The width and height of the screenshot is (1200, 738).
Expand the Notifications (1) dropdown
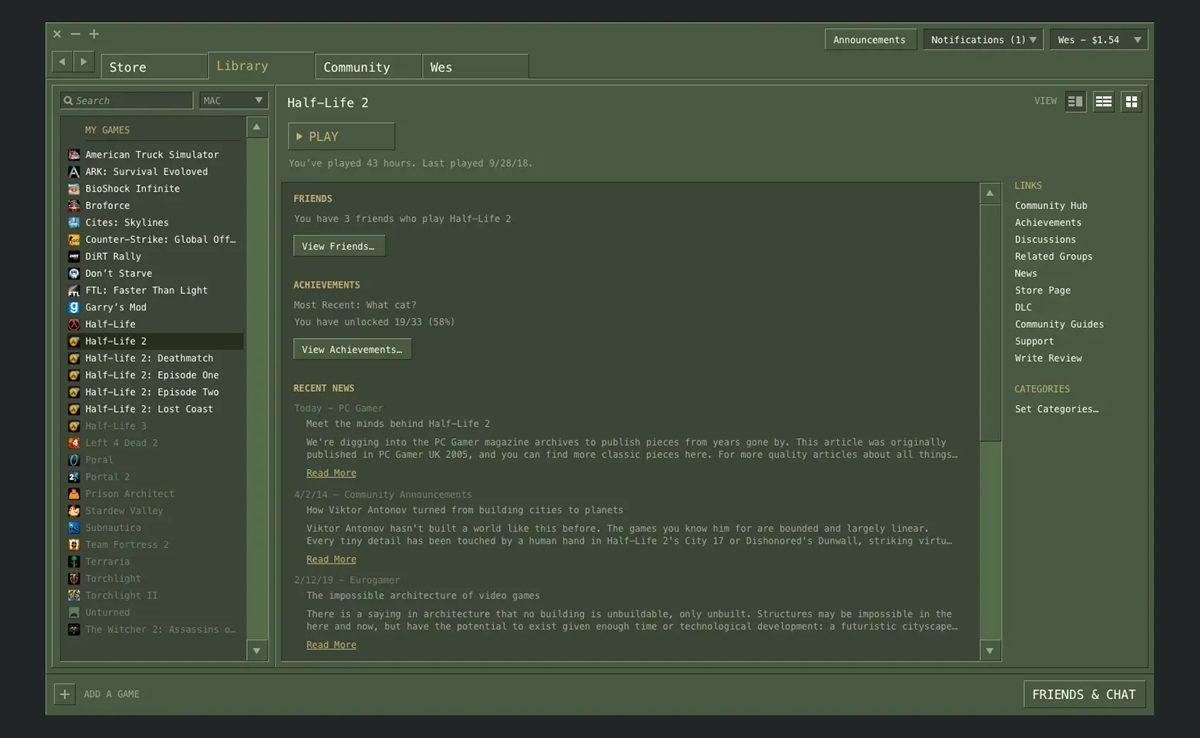(x=983, y=40)
